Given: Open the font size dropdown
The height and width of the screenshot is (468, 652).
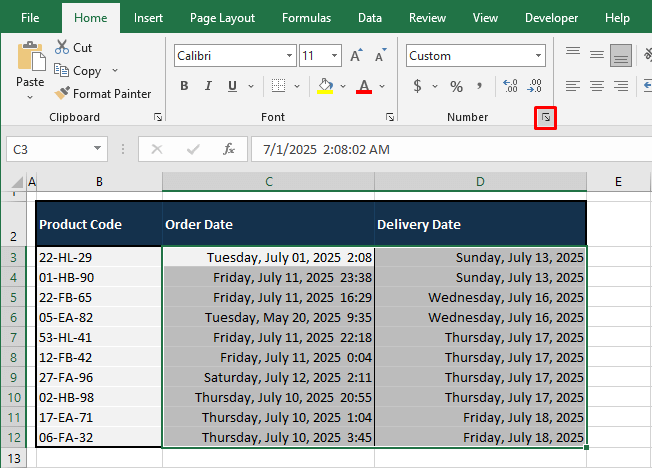Looking at the screenshot, I should (334, 55).
